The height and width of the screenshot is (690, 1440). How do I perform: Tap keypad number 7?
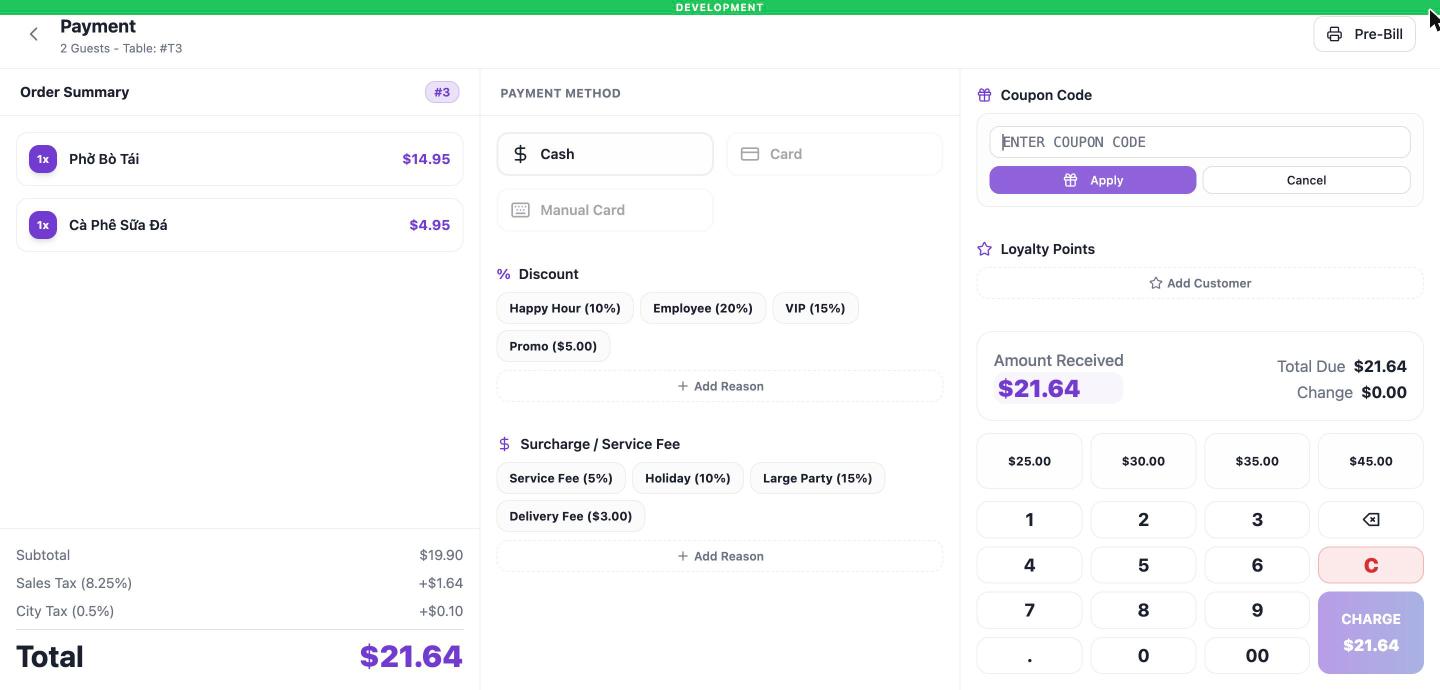tap(1029, 610)
